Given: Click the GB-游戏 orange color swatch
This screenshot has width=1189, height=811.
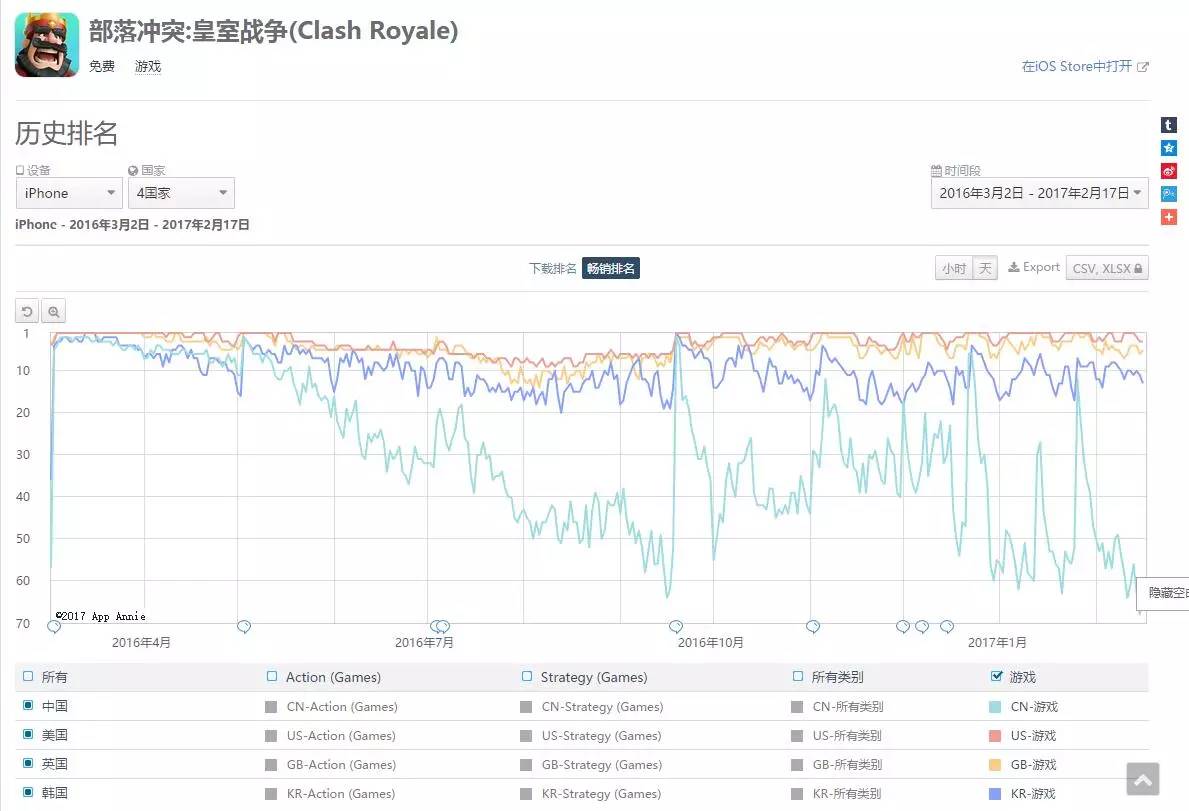Looking at the screenshot, I should coord(996,765).
